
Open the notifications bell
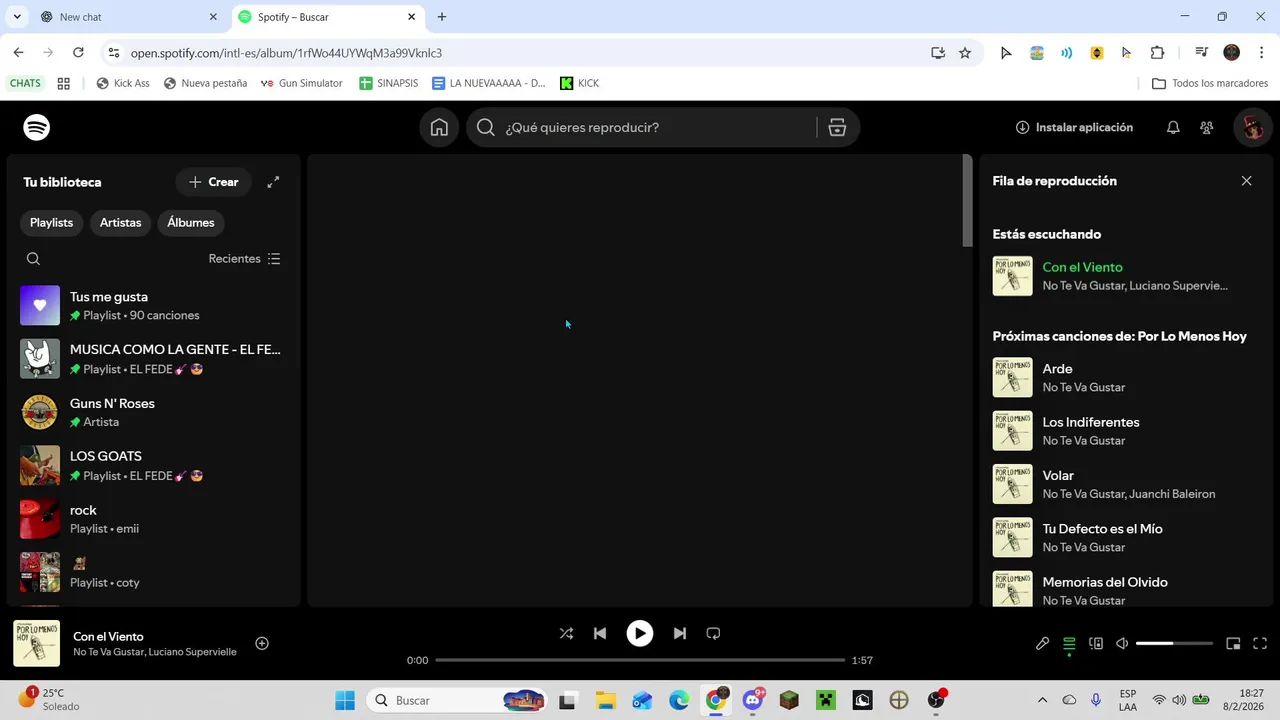1173,127
